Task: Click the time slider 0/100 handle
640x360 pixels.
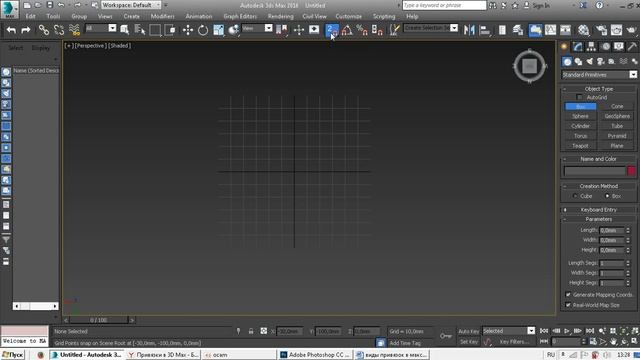Action: (98, 320)
